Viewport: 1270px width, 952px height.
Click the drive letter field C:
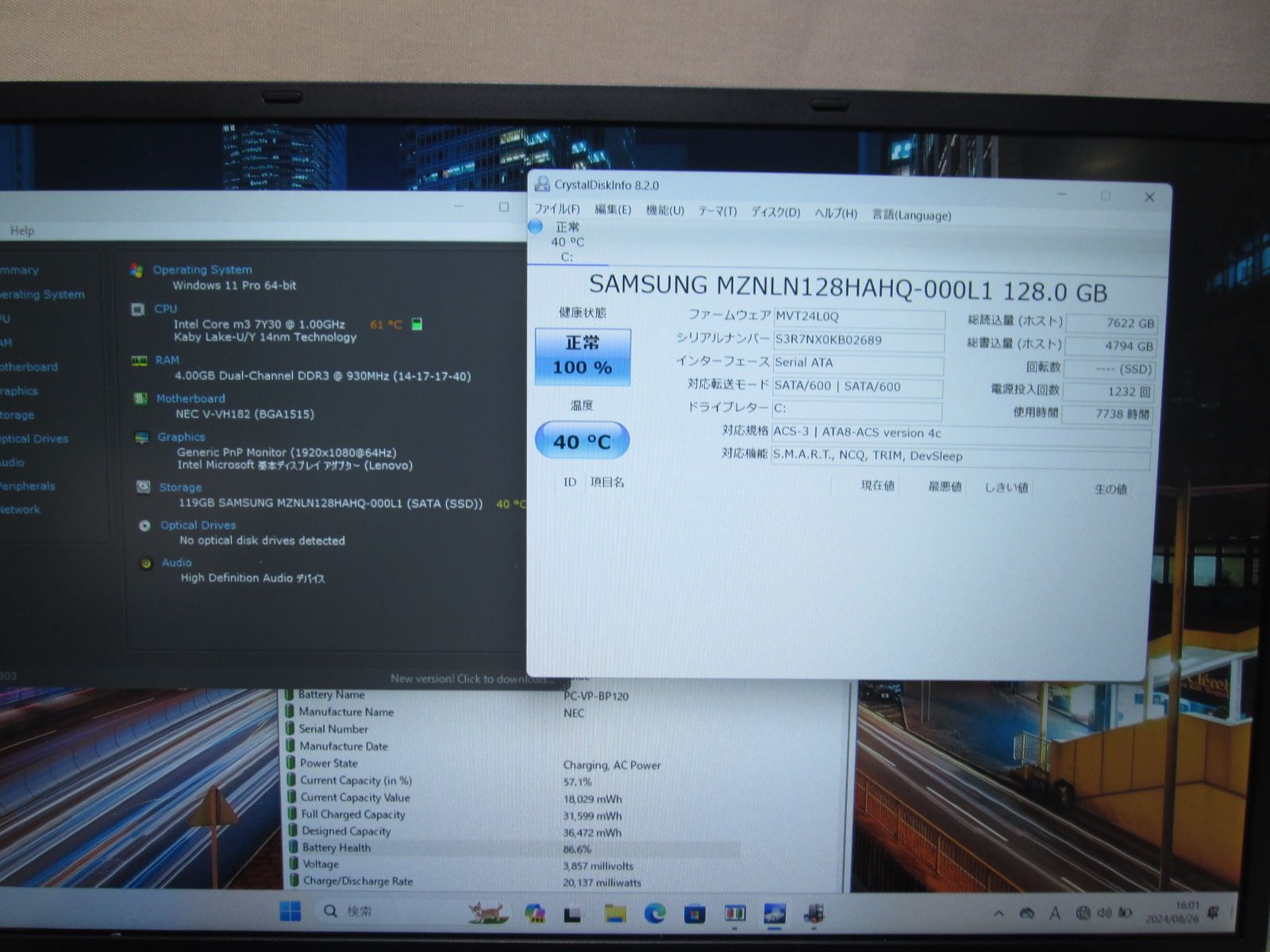tap(857, 409)
